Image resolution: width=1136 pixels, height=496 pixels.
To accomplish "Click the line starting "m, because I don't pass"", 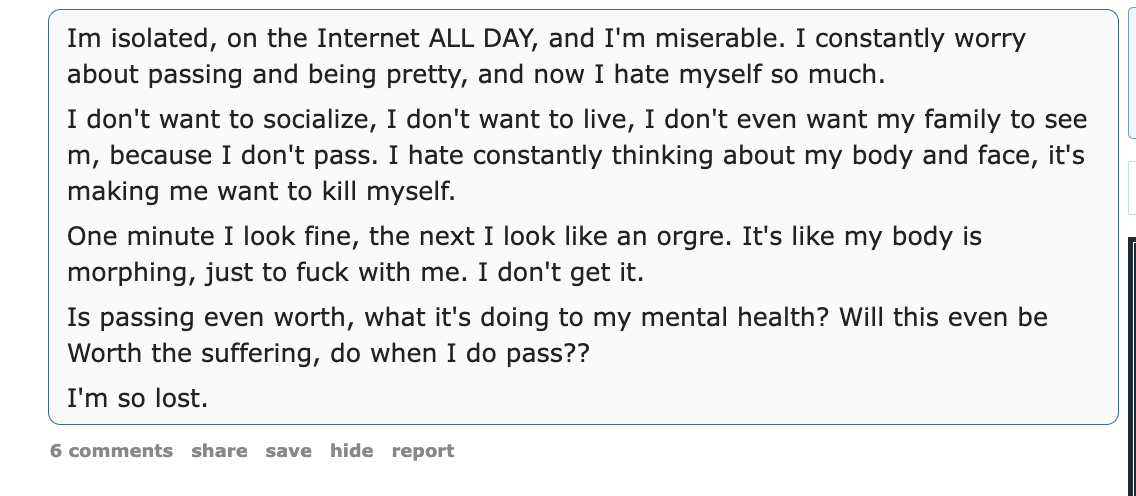I will click(576, 156).
